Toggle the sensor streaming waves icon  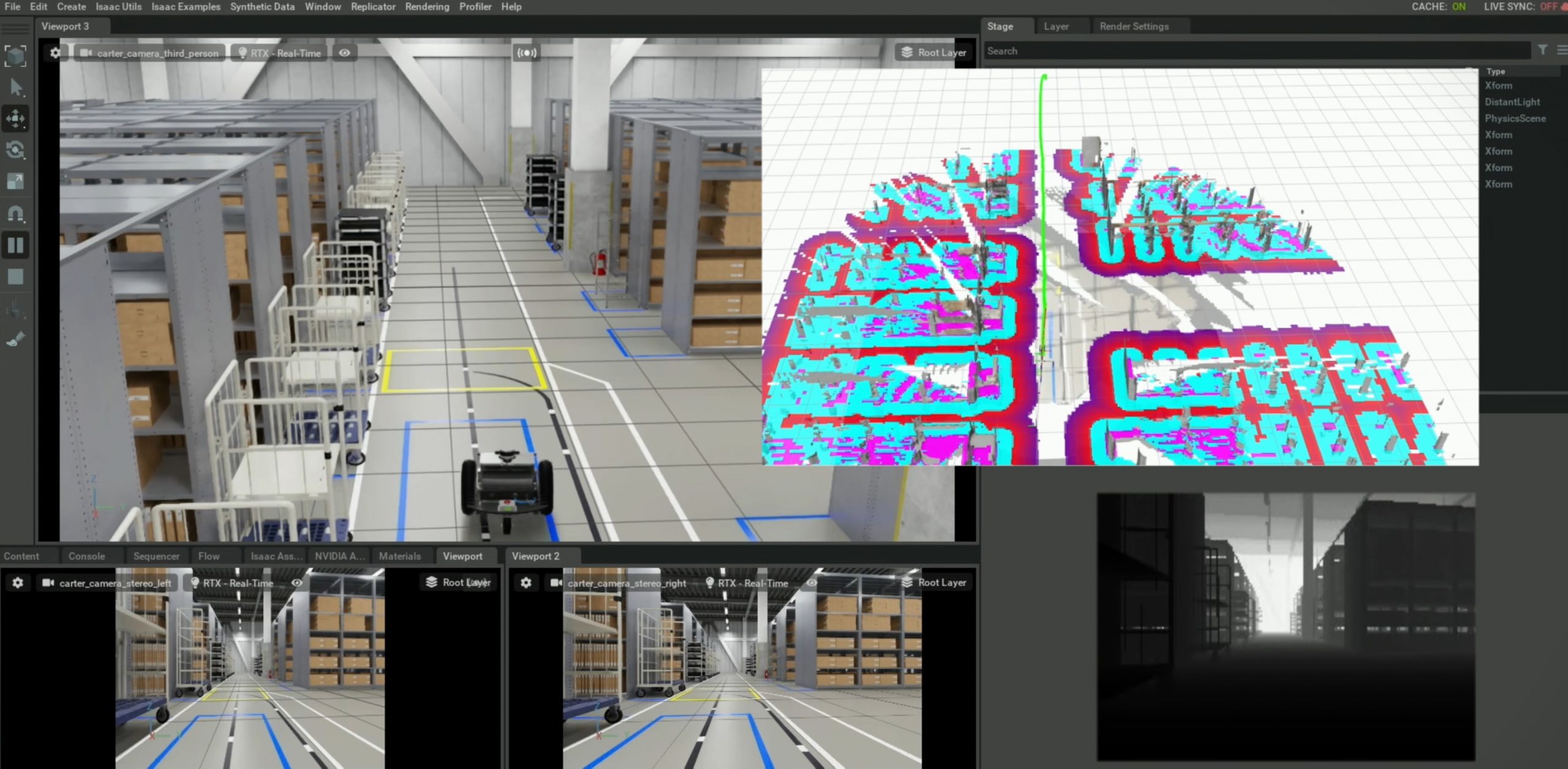coord(527,53)
